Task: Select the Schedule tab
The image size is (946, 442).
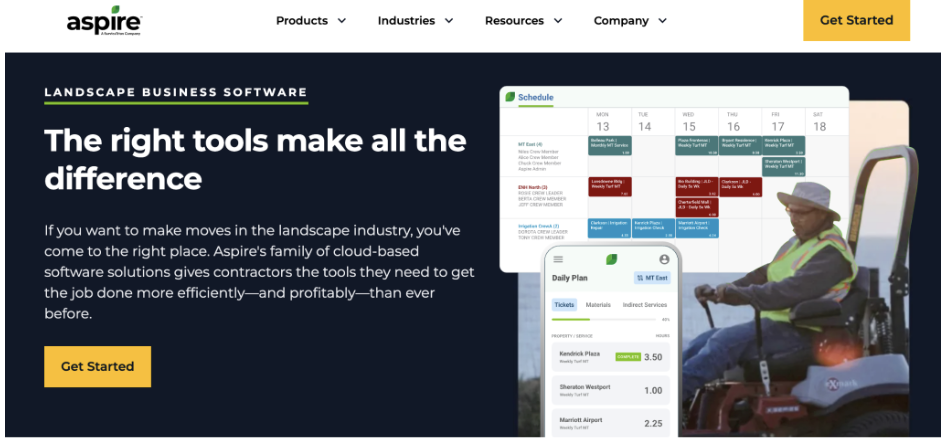Action: point(536,97)
